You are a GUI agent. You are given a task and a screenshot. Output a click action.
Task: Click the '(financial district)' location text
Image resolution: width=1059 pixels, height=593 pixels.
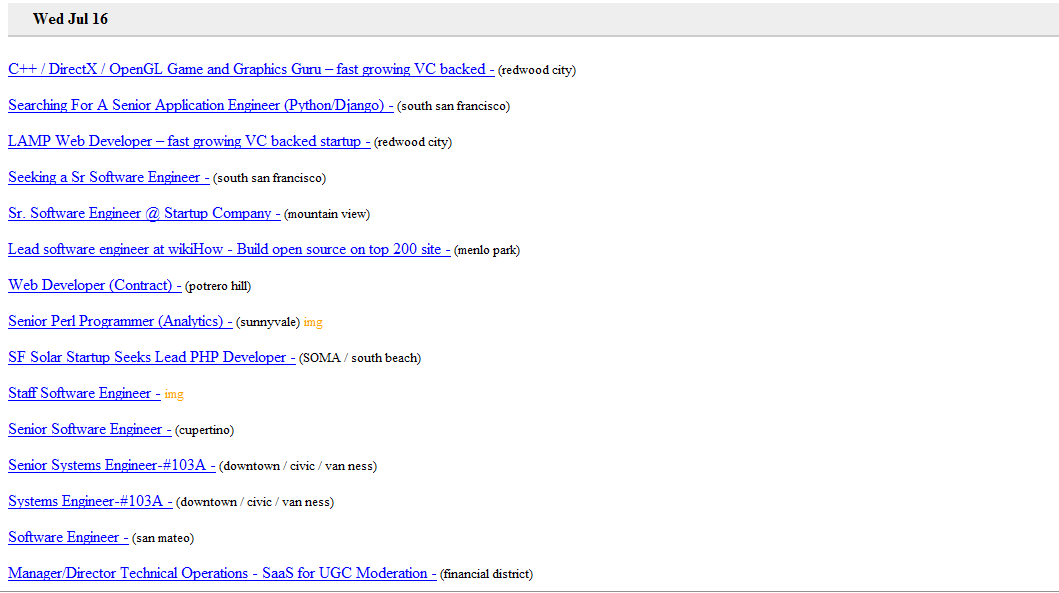pos(486,574)
